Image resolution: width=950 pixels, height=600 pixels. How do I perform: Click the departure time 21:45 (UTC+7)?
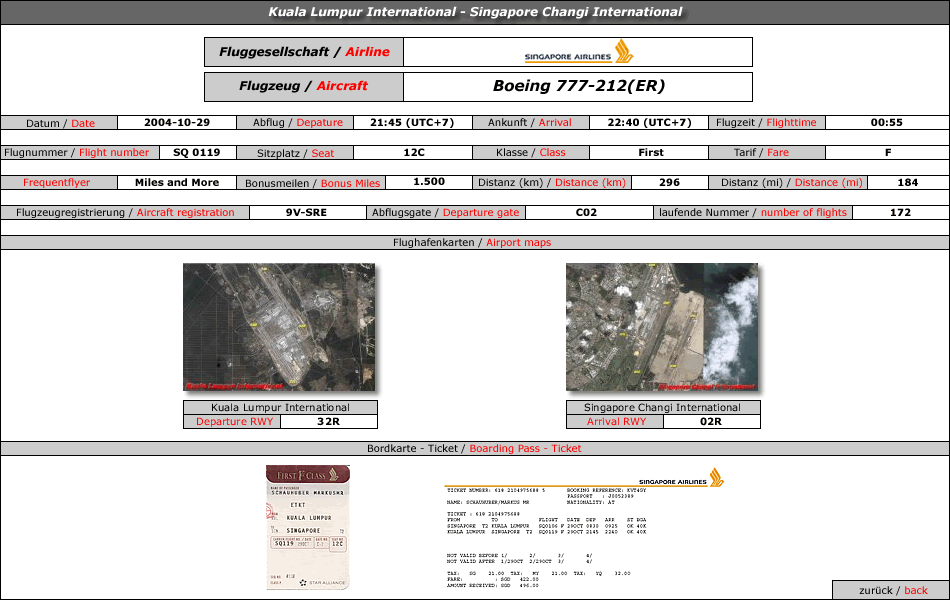(x=412, y=122)
